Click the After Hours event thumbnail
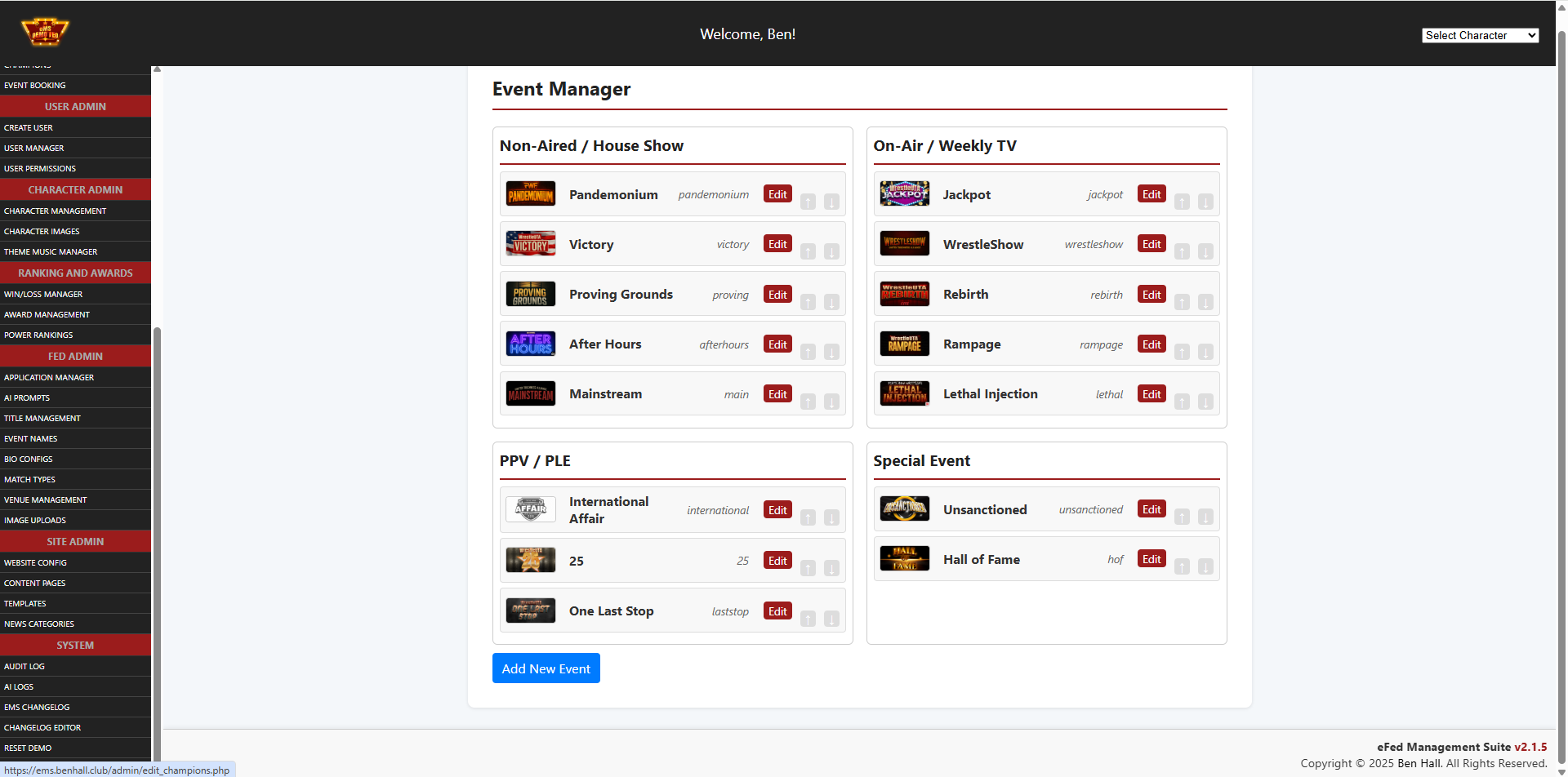This screenshot has height=777, width=1568. coord(531,344)
